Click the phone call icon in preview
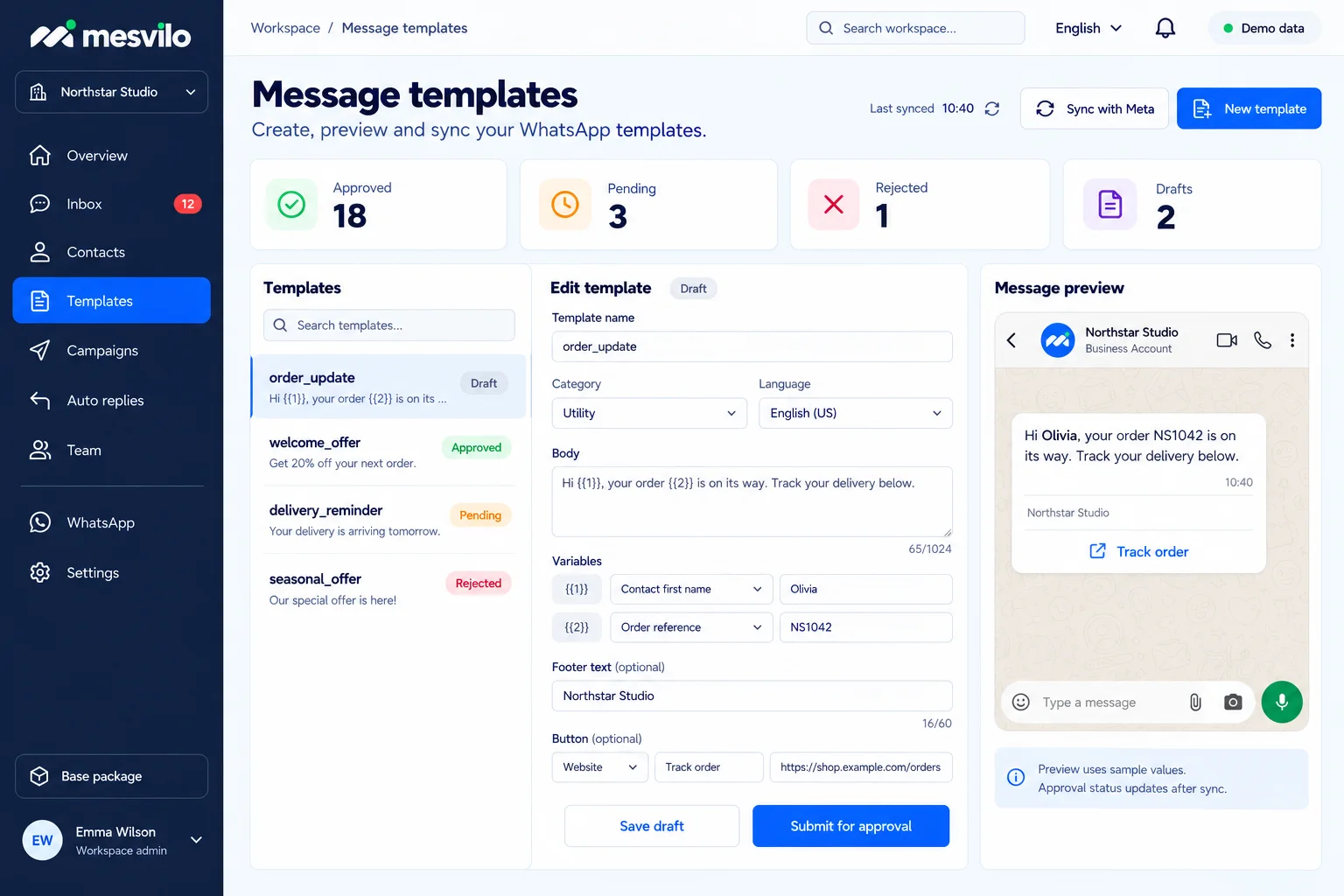 coord(1262,339)
